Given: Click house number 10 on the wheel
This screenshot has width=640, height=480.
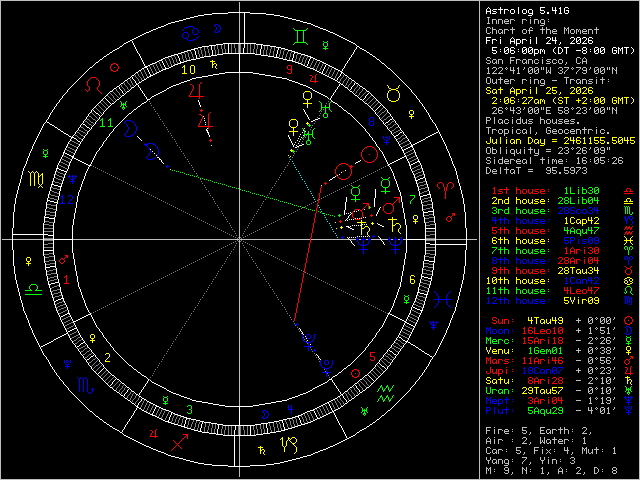Looking at the screenshot, I should coord(188,70).
